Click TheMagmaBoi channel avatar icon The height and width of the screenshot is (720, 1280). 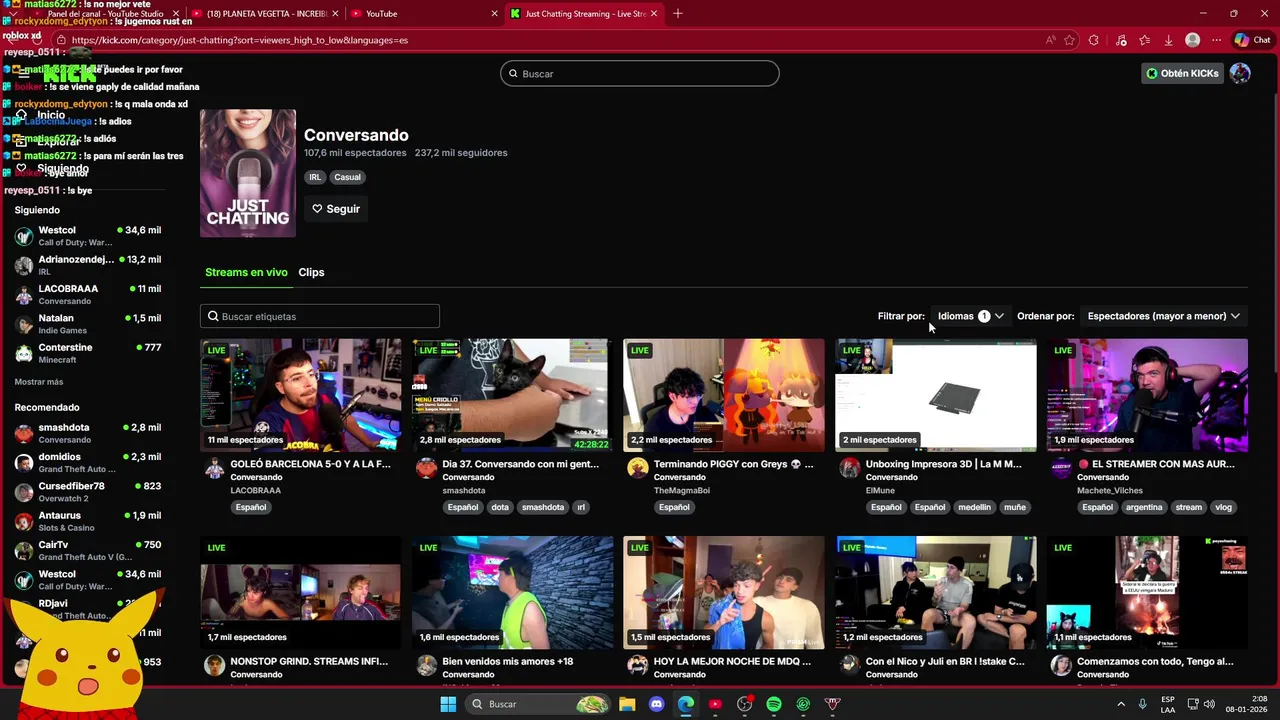coord(638,468)
